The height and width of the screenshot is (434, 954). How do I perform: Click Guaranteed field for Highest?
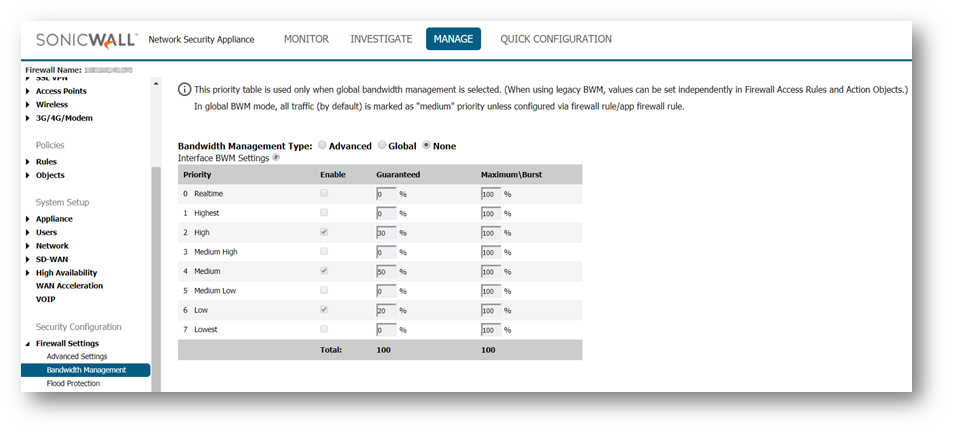click(x=386, y=214)
